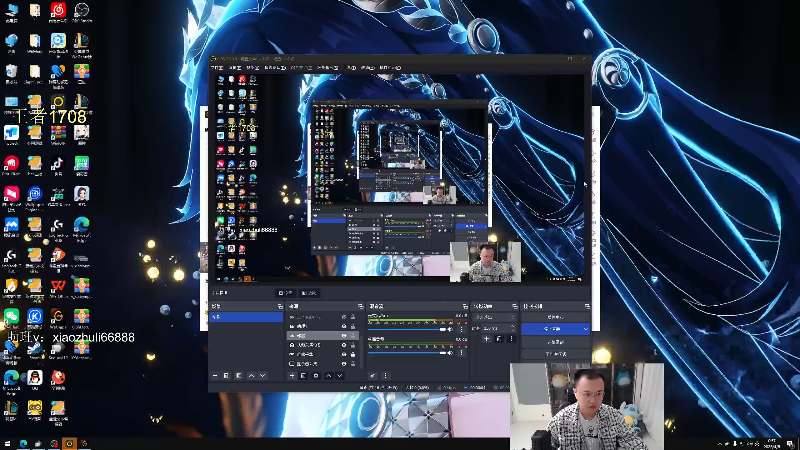Click the webcam overlay in OBS preview

(x=485, y=262)
